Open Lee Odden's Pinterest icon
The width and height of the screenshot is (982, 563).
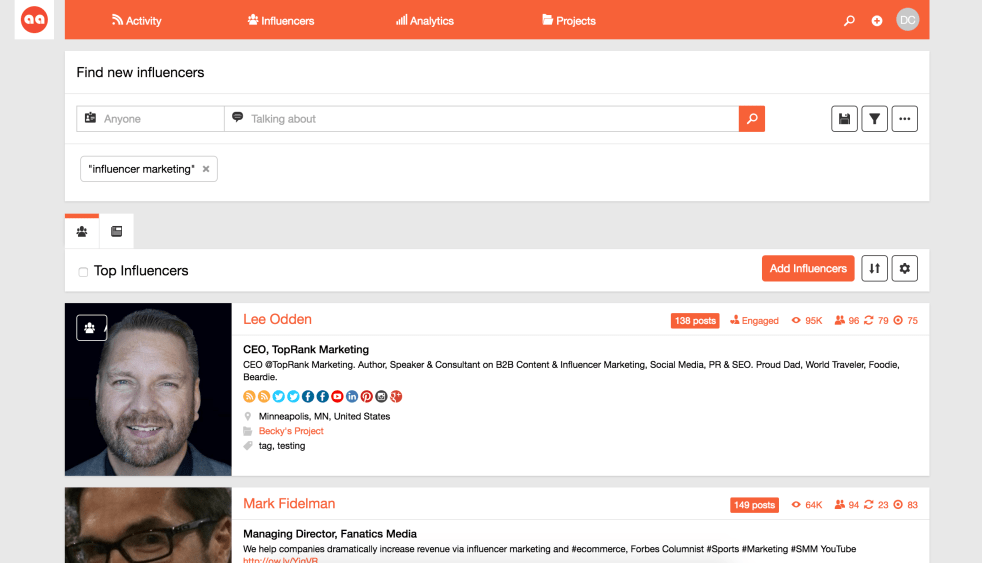(x=366, y=396)
